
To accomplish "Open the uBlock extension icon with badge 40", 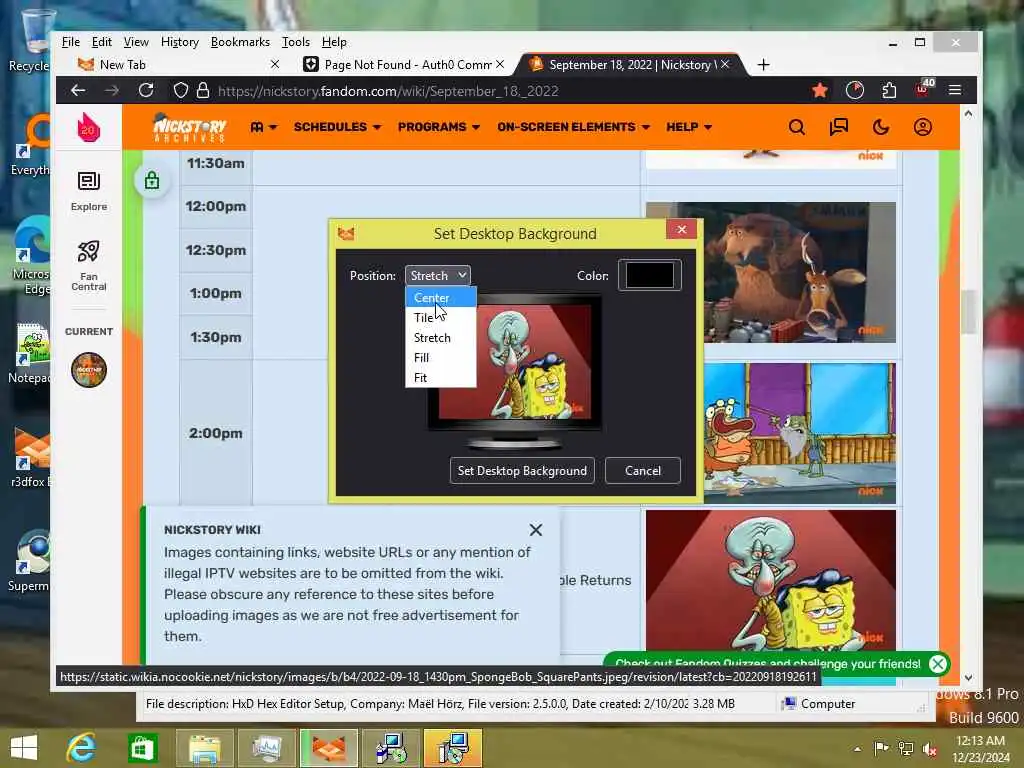I will [923, 89].
